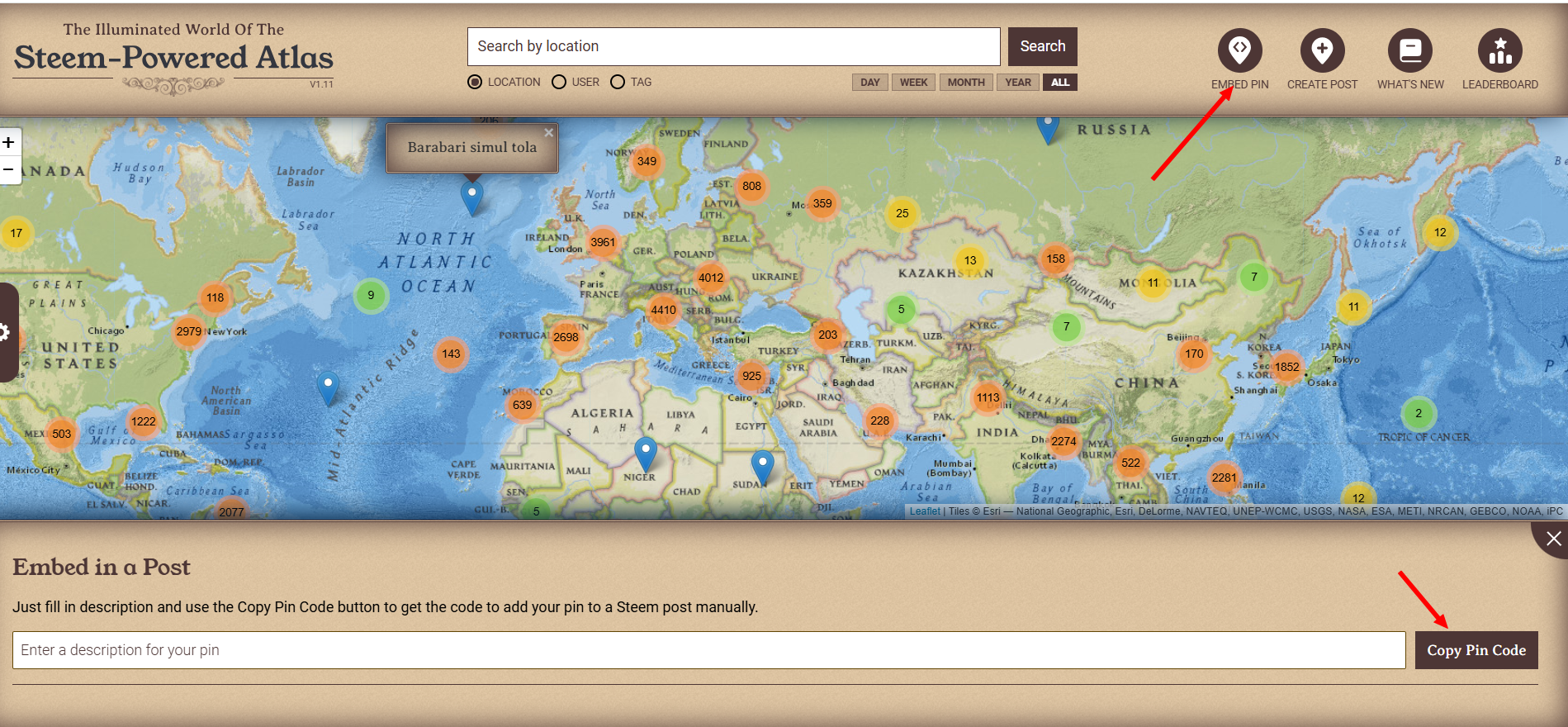The image size is (1568, 727).
Task: Close the Barabari simul tola popup
Action: pyautogui.click(x=548, y=132)
